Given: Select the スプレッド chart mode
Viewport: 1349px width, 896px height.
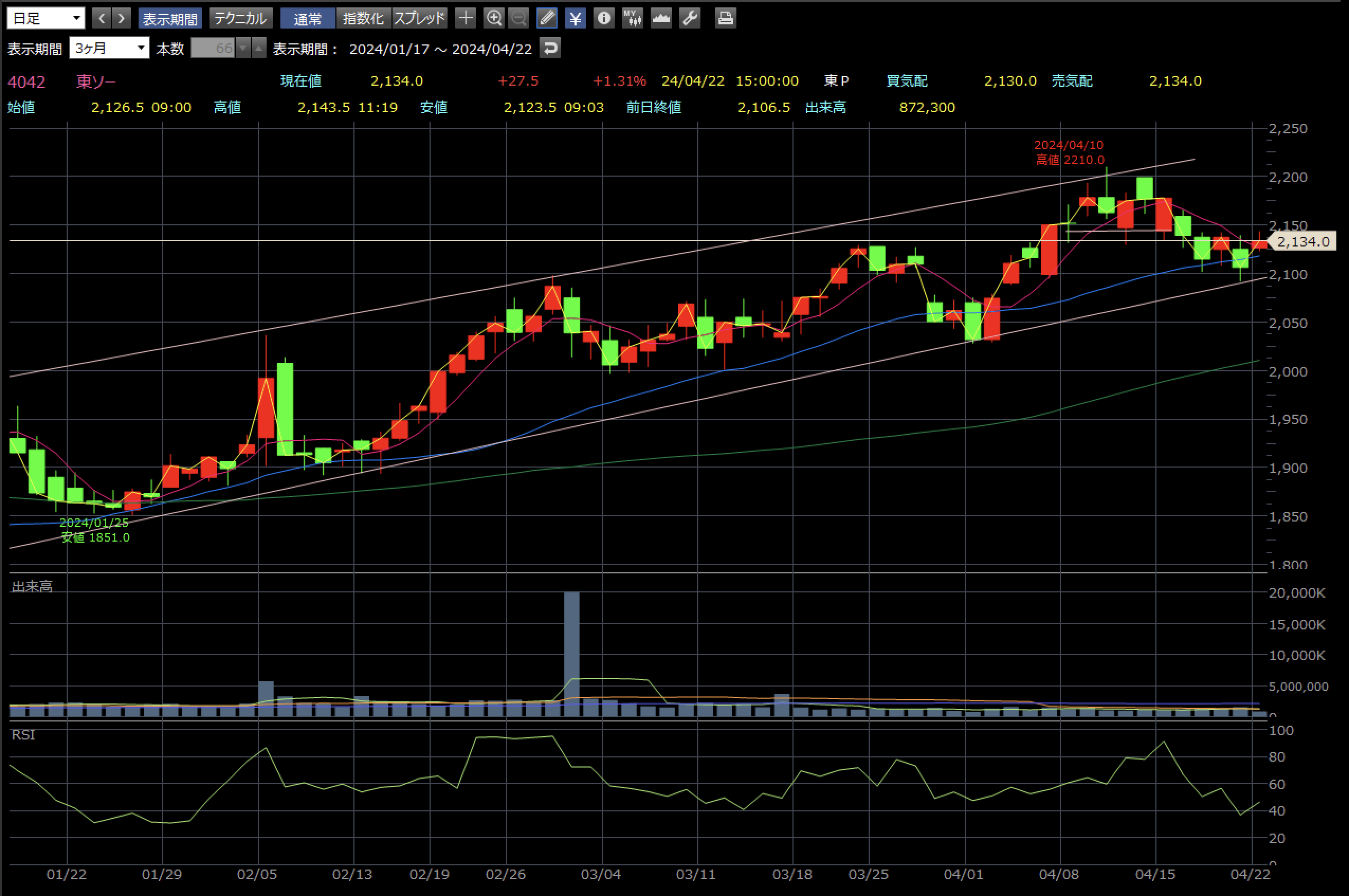Looking at the screenshot, I should click(420, 19).
